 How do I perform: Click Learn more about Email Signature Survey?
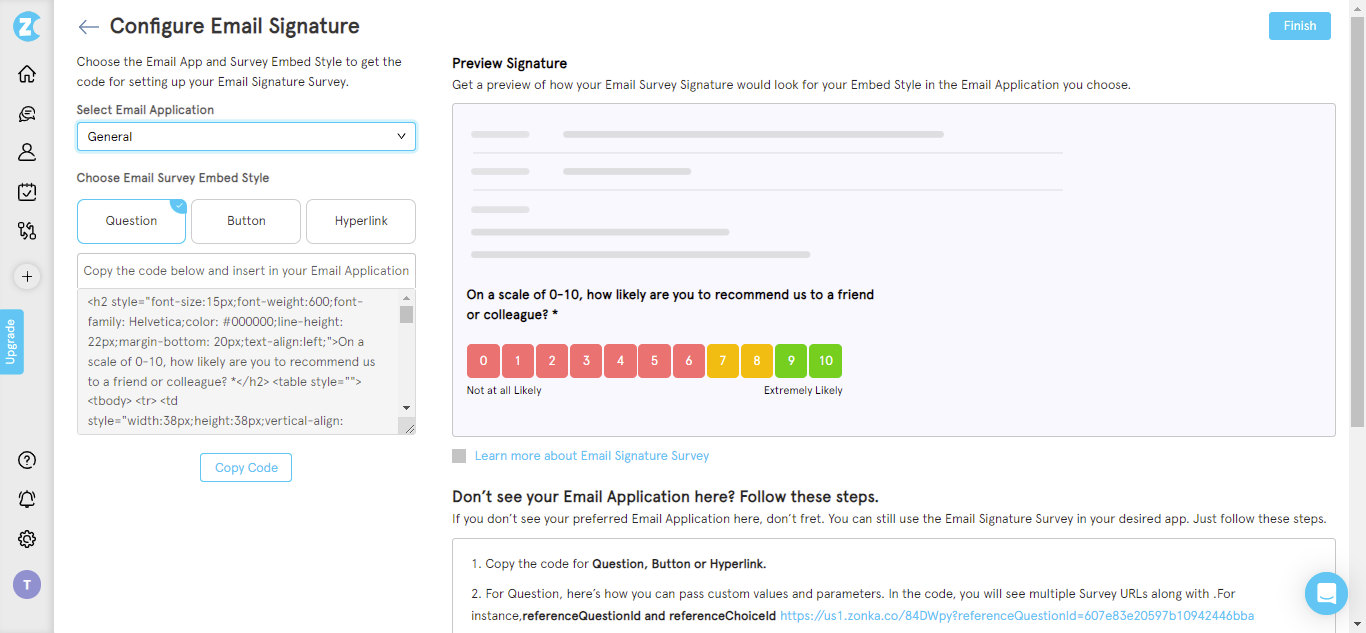(592, 455)
